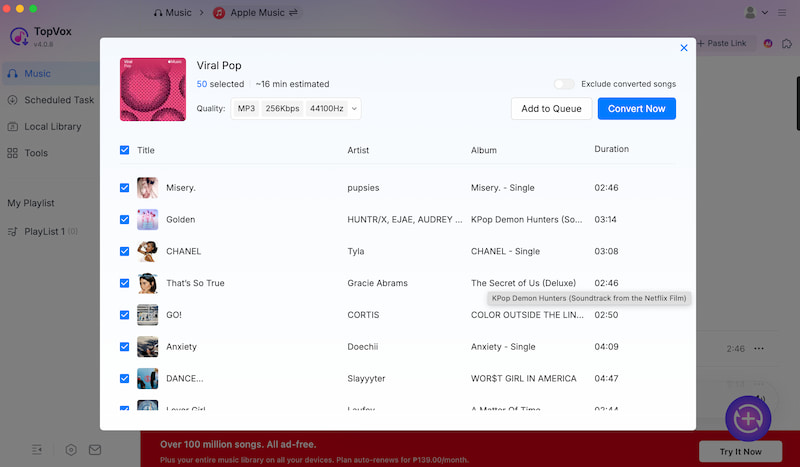
Task: Click Add to Queue button
Action: tap(551, 109)
